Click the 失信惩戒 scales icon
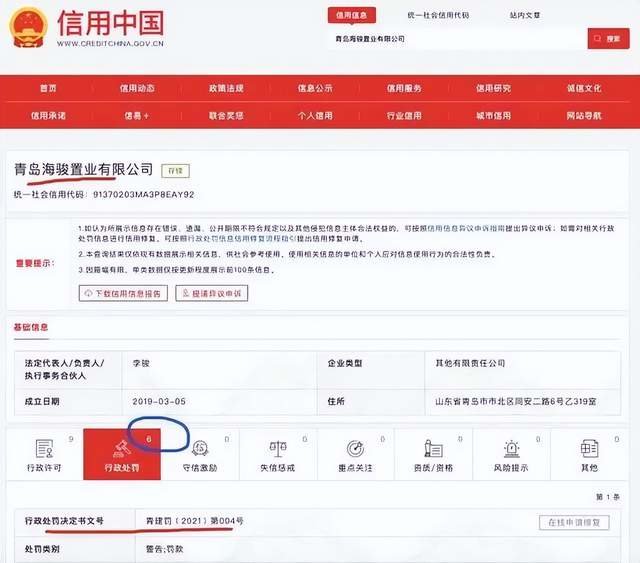The image size is (640, 563). point(278,449)
